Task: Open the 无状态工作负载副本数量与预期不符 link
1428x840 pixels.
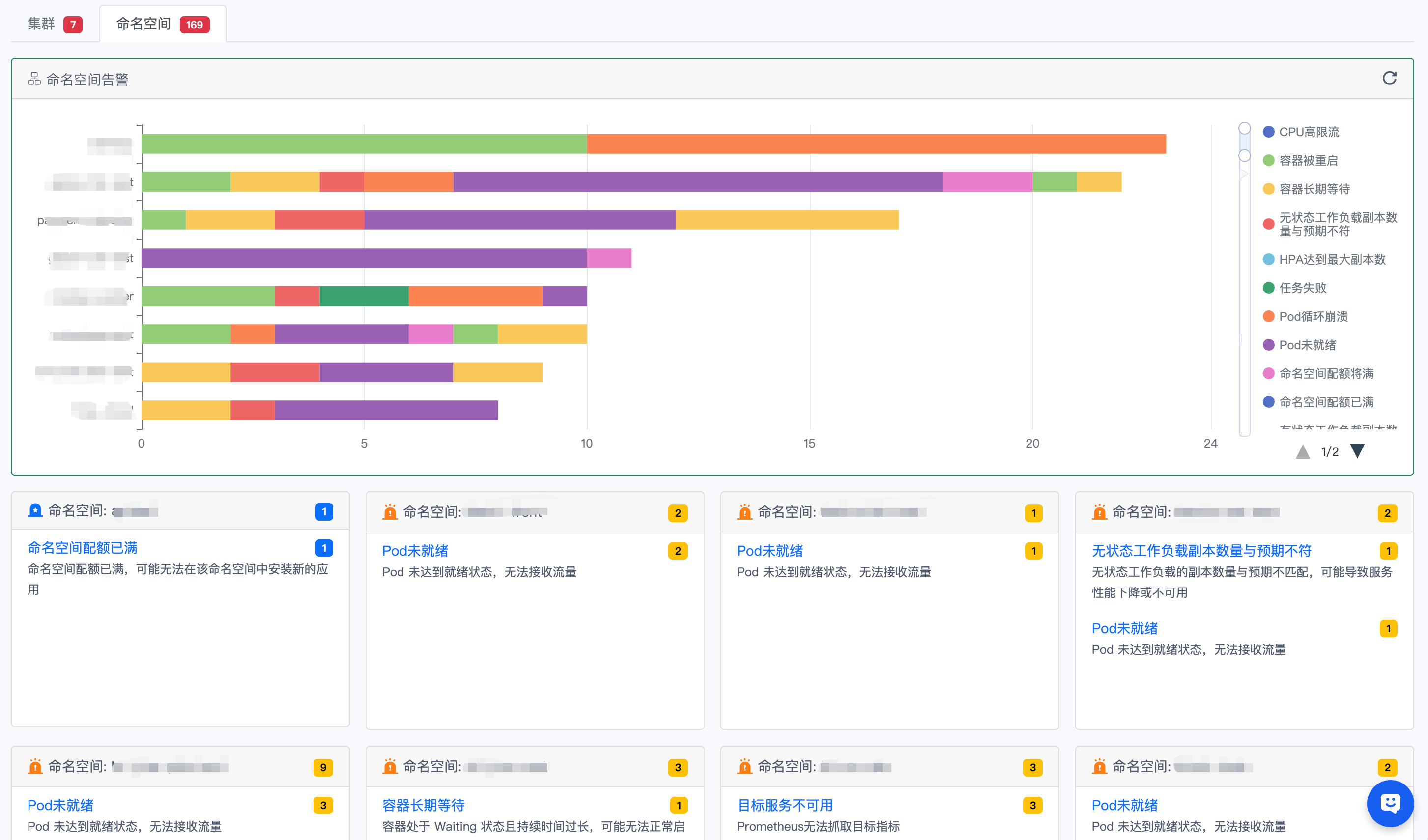Action: [1201, 550]
